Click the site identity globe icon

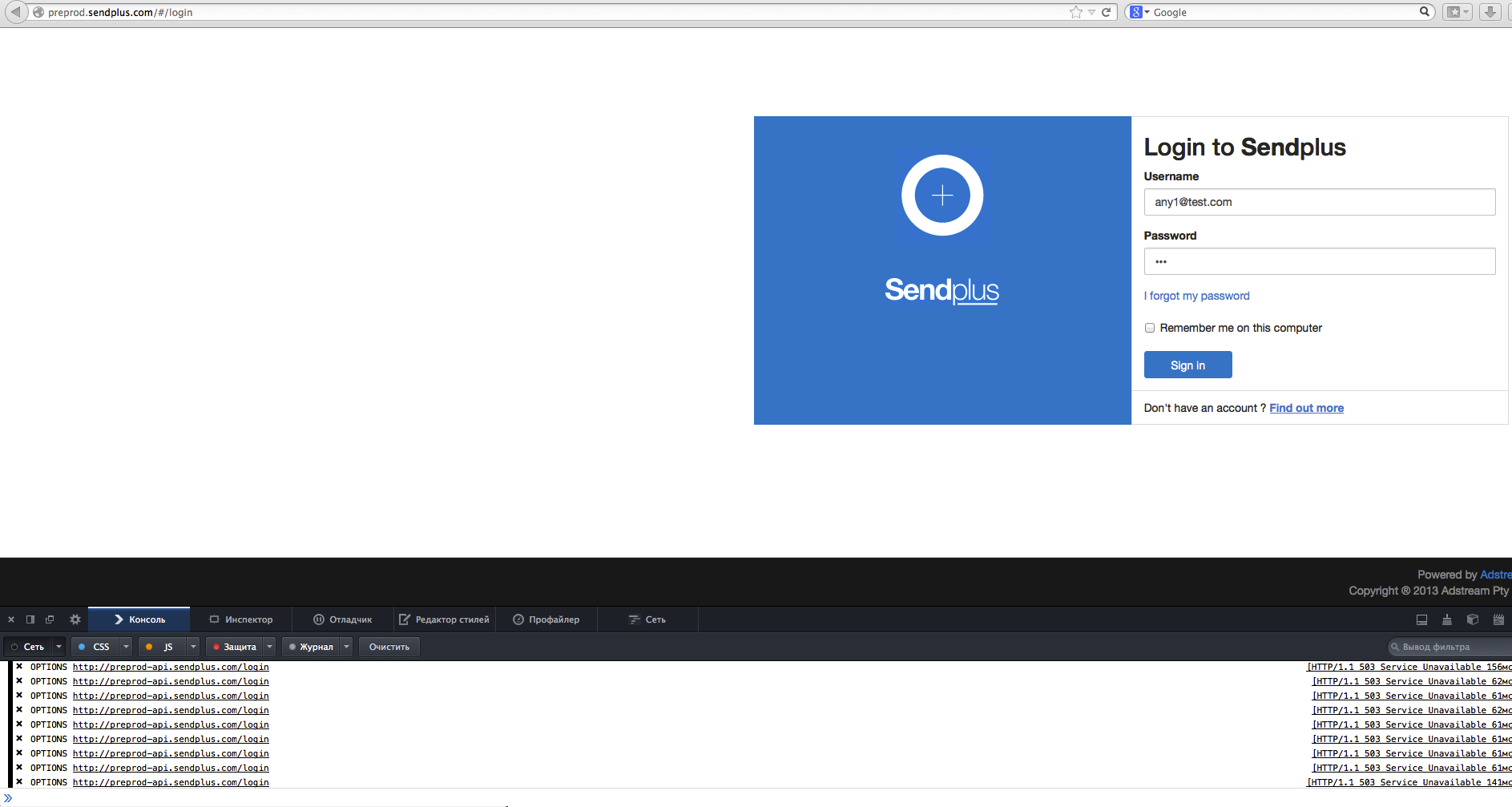click(x=38, y=12)
